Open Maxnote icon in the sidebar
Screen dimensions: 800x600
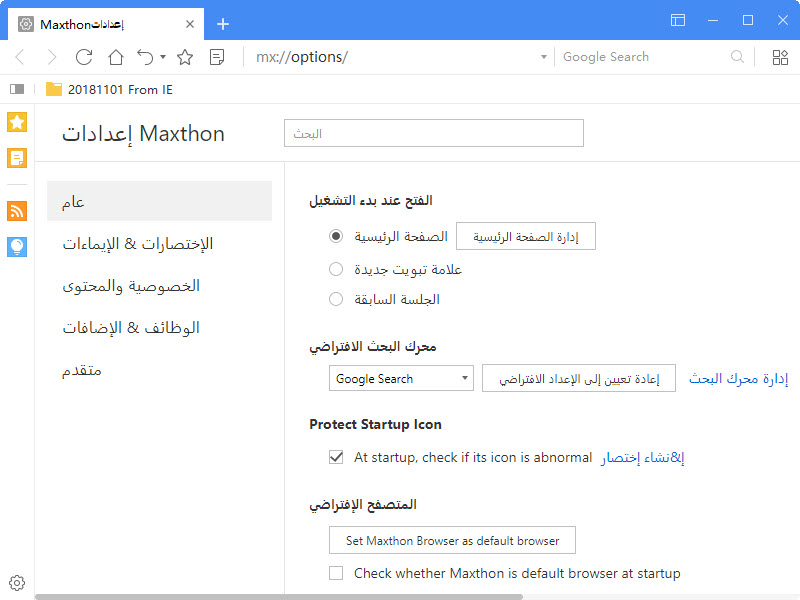(x=17, y=158)
